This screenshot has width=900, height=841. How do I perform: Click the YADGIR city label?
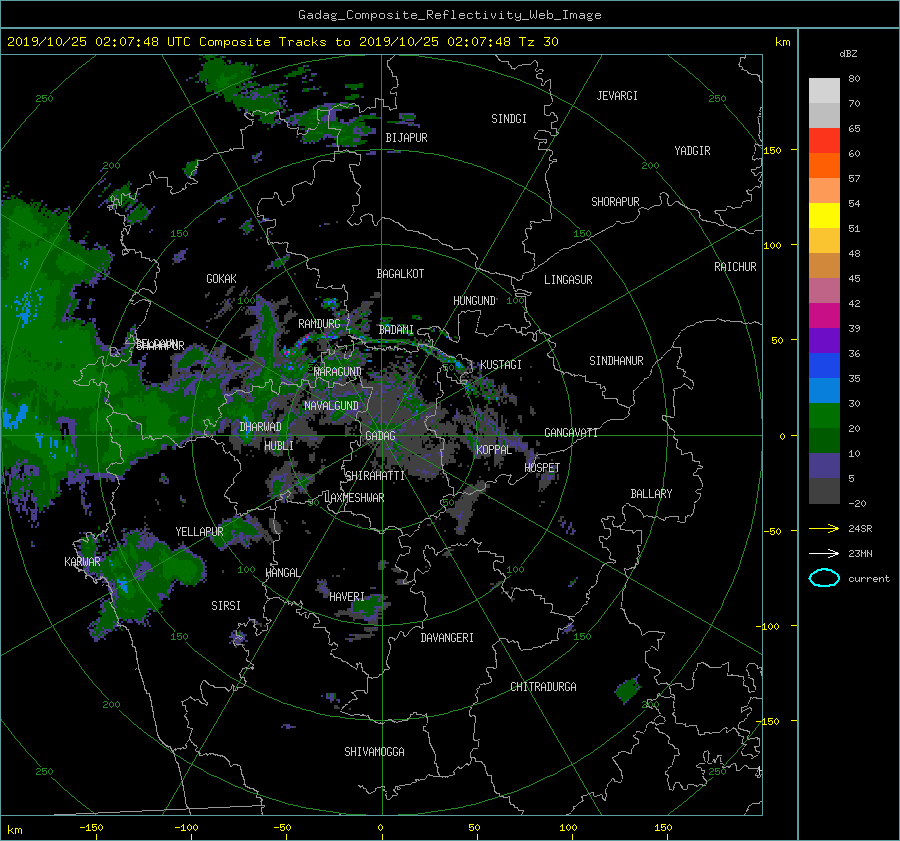coord(692,151)
